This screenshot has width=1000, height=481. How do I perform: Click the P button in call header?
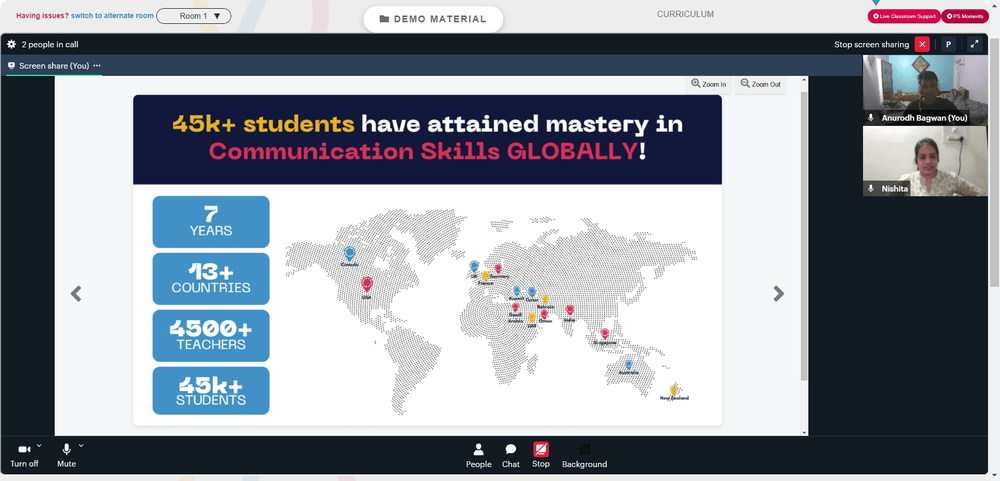tap(948, 44)
